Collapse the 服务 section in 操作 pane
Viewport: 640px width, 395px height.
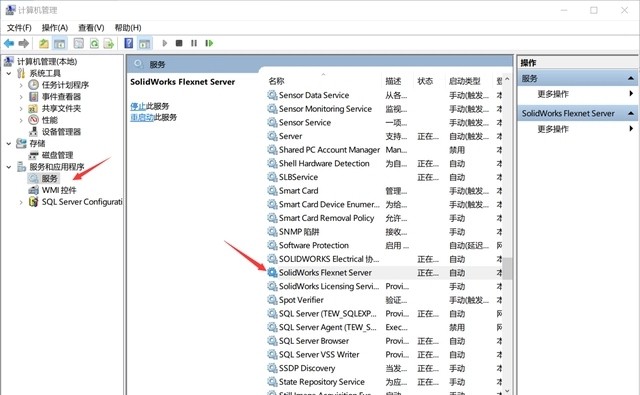631,78
